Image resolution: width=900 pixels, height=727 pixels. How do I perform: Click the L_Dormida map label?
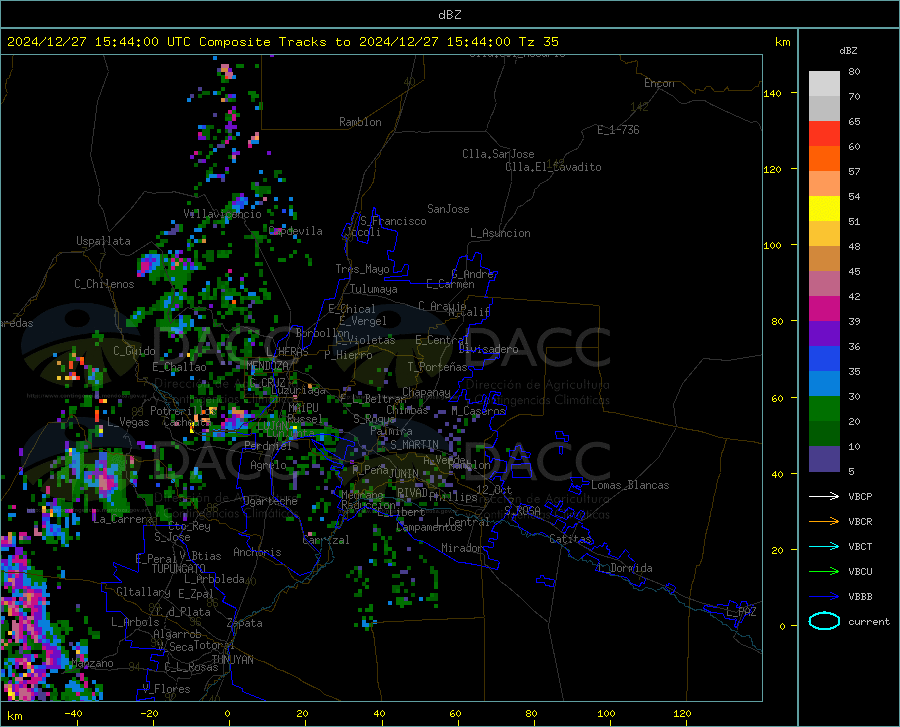tap(624, 568)
